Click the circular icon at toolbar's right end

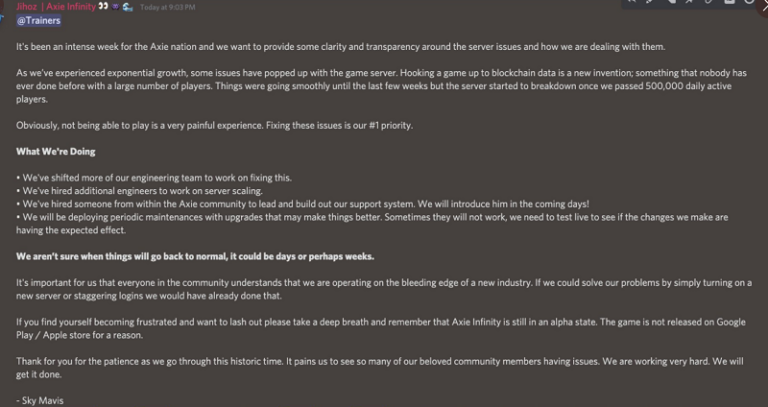[x=749, y=2]
